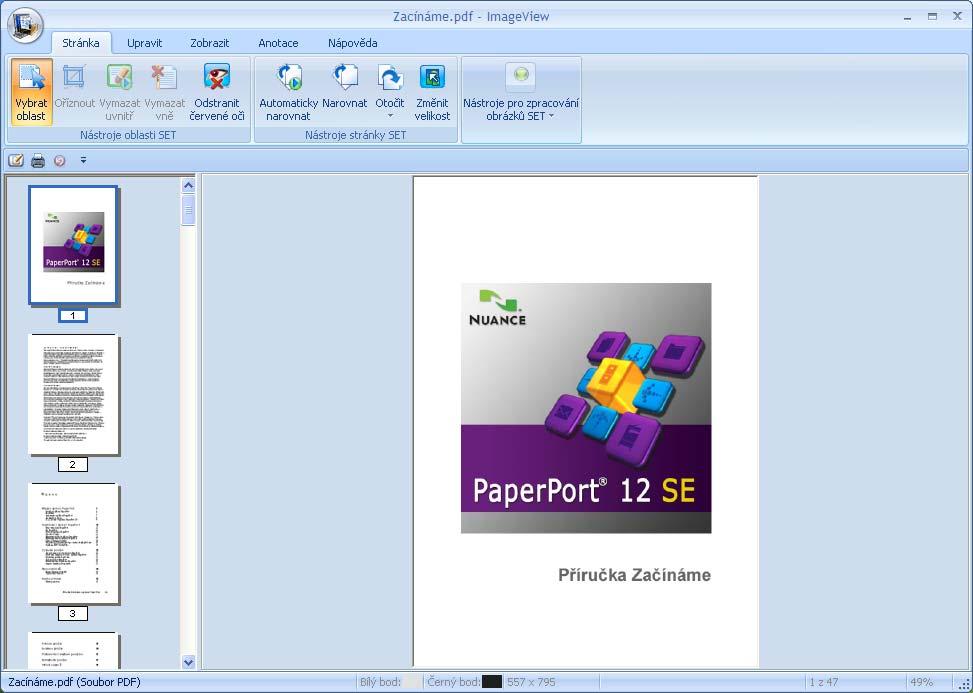Image resolution: width=973 pixels, height=693 pixels.
Task: Click the Bílý bod white color swatch
Action: pyautogui.click(x=412, y=682)
